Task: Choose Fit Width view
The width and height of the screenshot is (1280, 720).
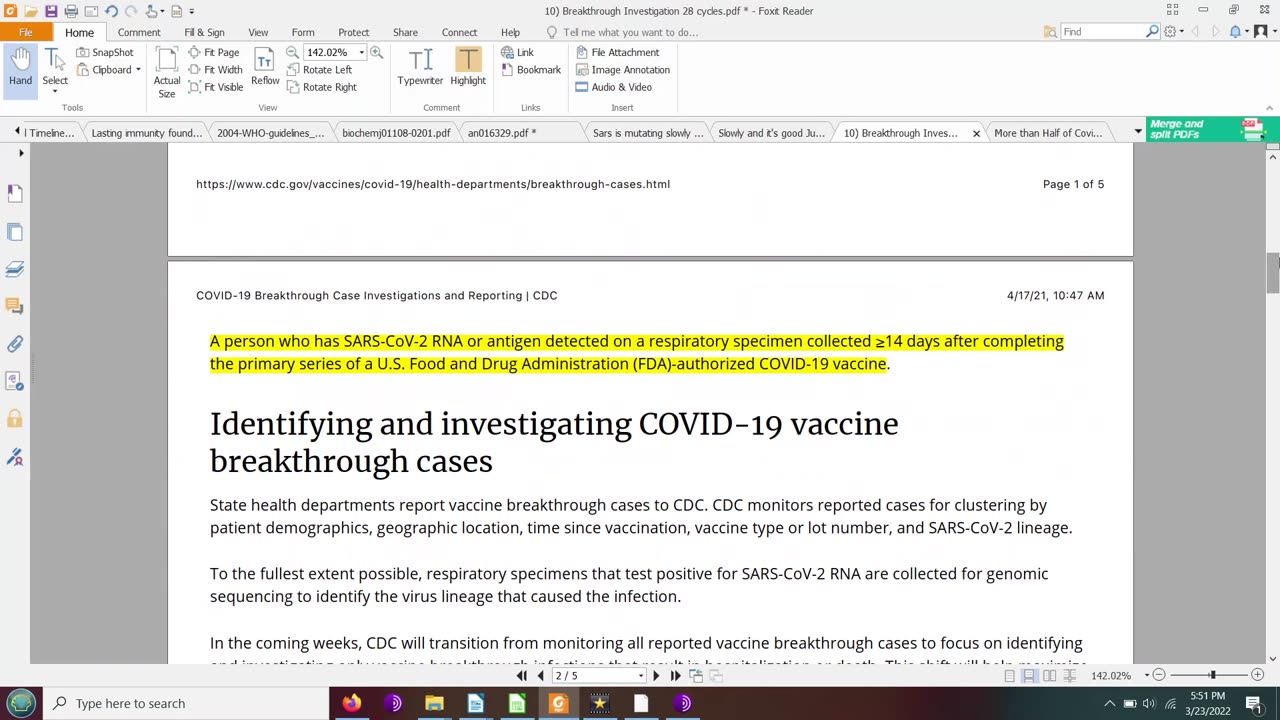Action: pos(215,70)
